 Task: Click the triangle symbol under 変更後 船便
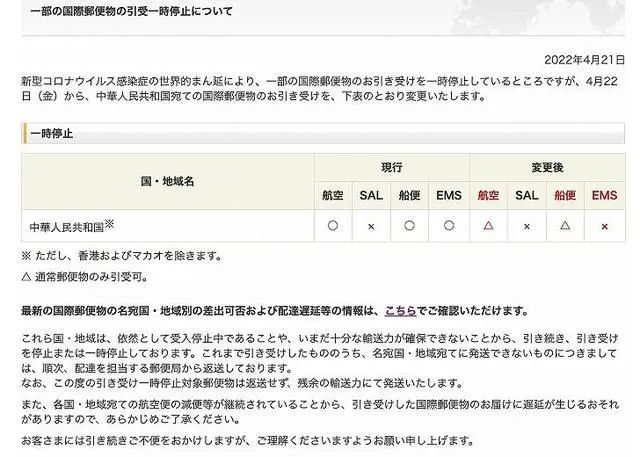pos(565,227)
